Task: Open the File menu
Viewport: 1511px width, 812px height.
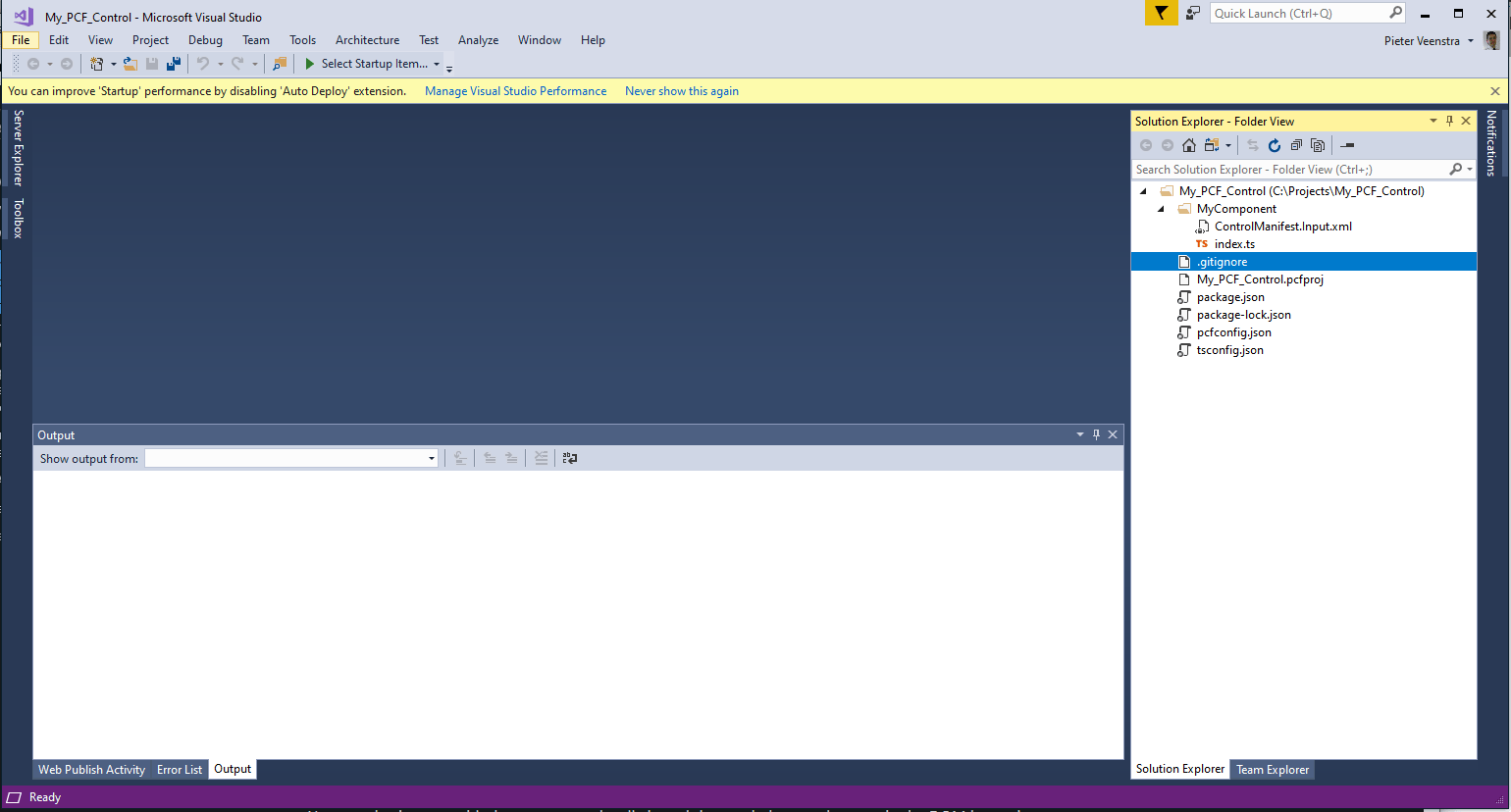Action: (x=21, y=40)
